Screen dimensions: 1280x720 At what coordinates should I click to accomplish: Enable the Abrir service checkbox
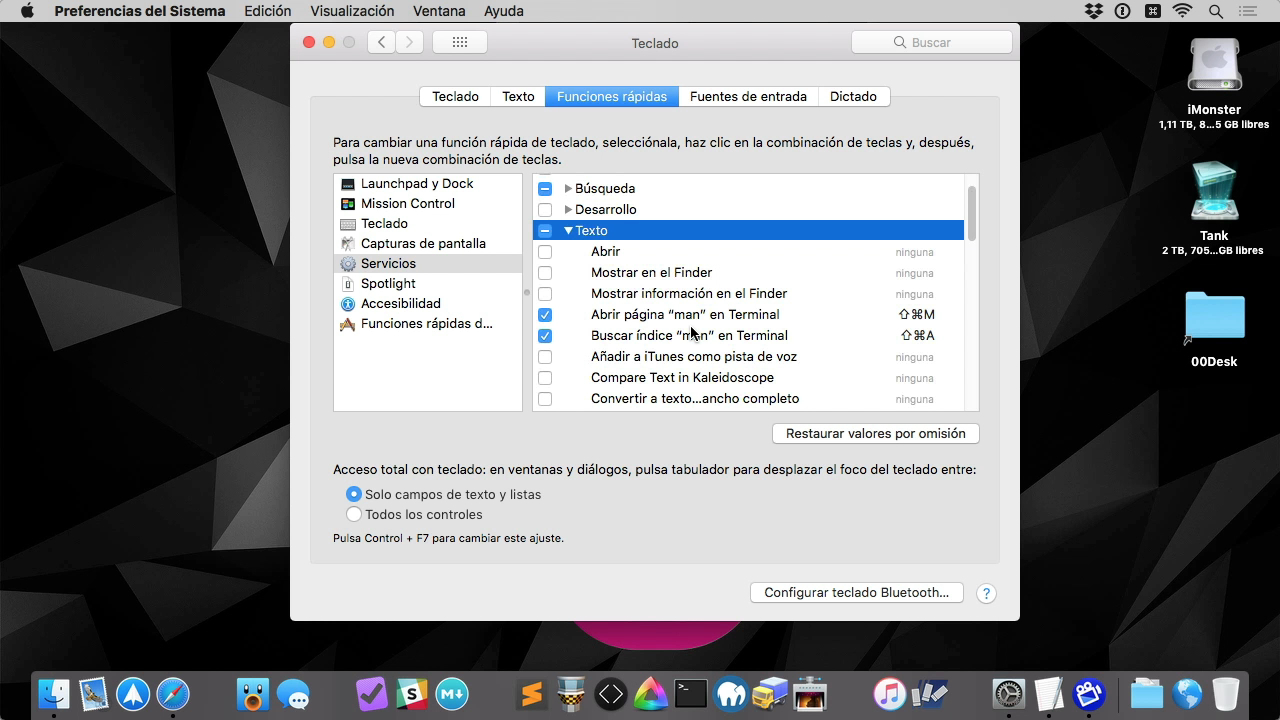545,251
